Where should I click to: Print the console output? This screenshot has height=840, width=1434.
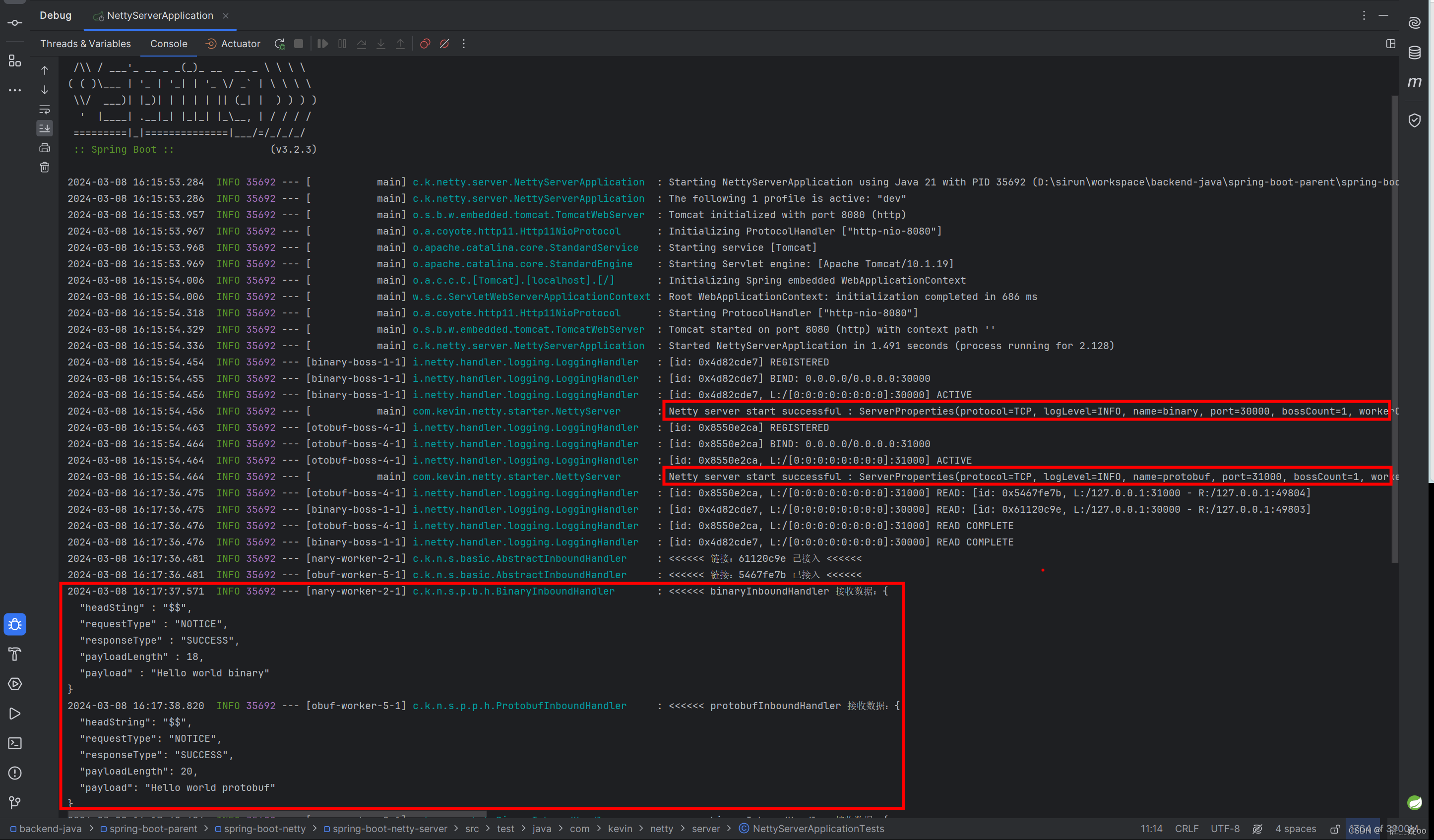tap(44, 148)
